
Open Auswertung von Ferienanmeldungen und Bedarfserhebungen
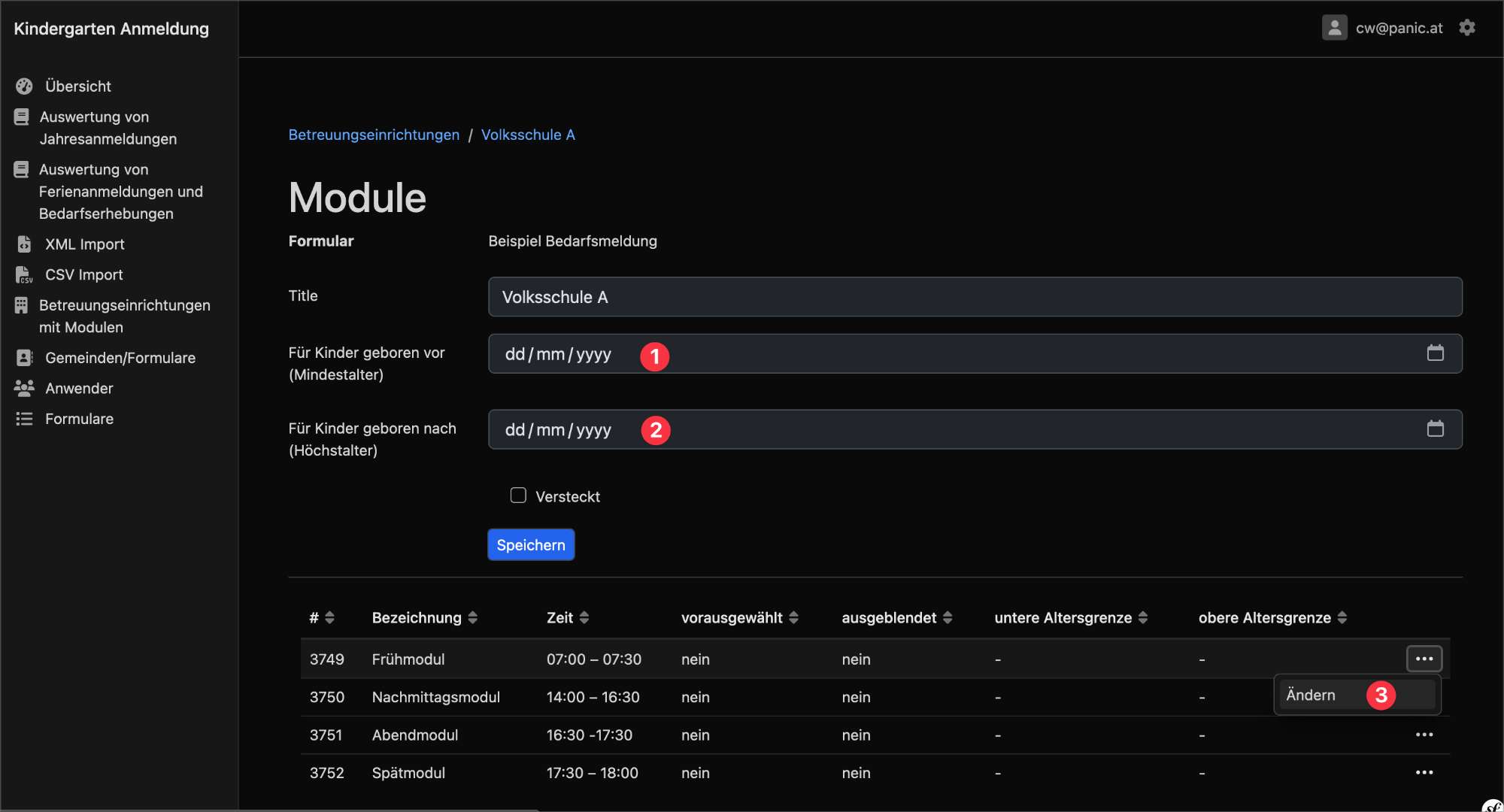click(x=121, y=192)
